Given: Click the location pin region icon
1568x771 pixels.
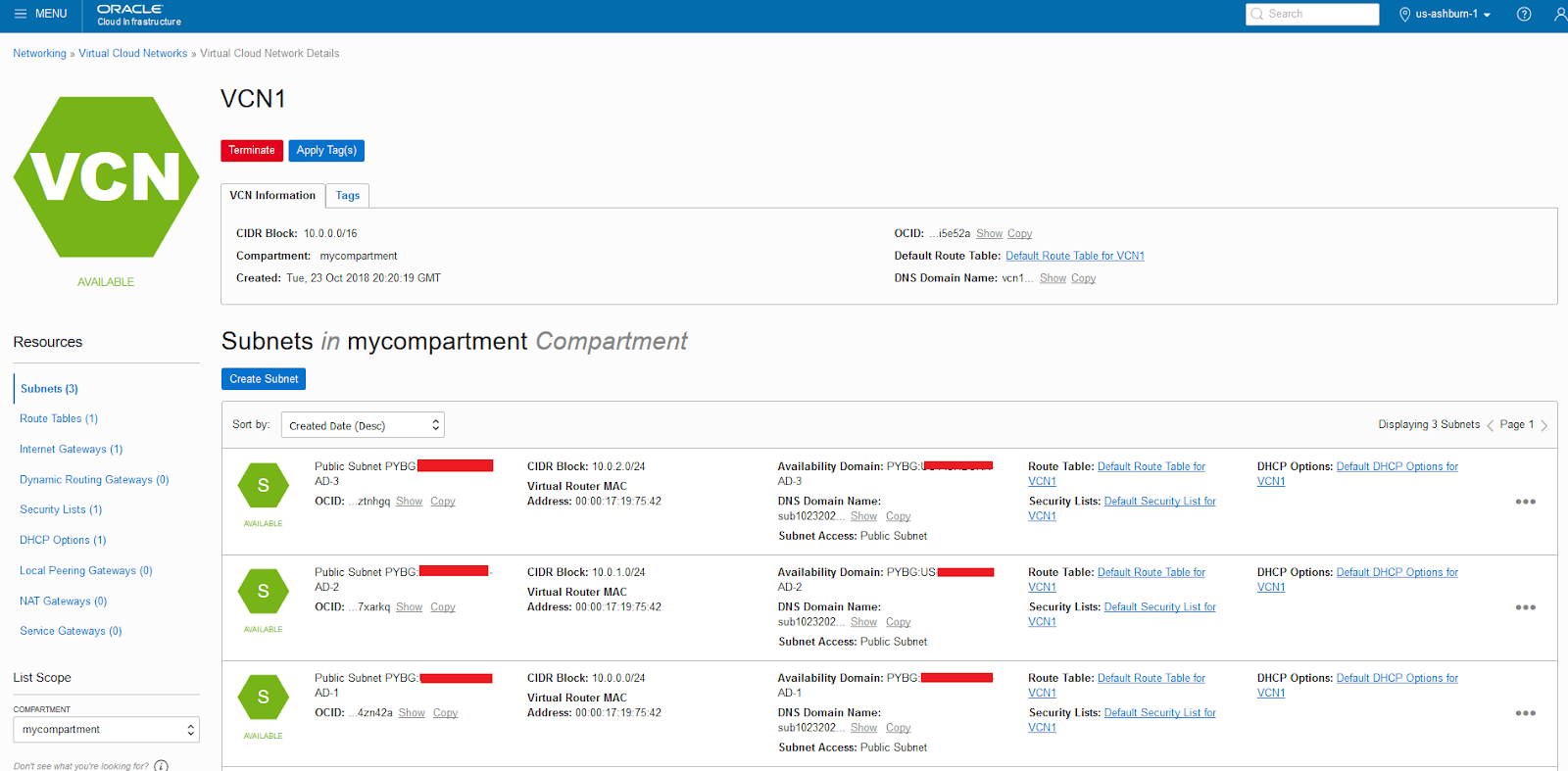Looking at the screenshot, I should pyautogui.click(x=1404, y=14).
